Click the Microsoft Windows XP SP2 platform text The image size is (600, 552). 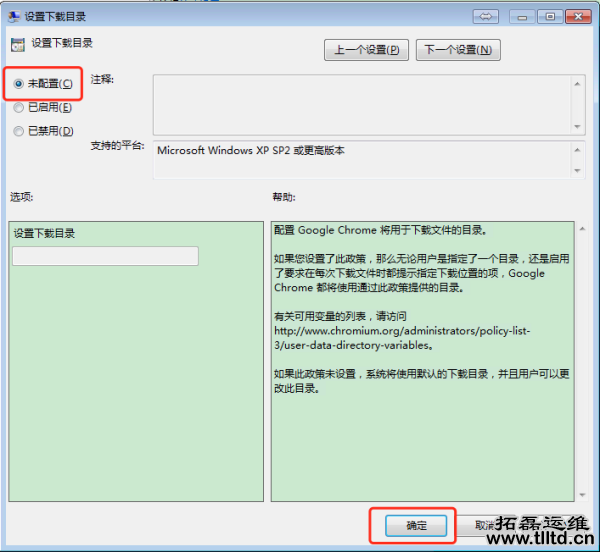click(251, 150)
